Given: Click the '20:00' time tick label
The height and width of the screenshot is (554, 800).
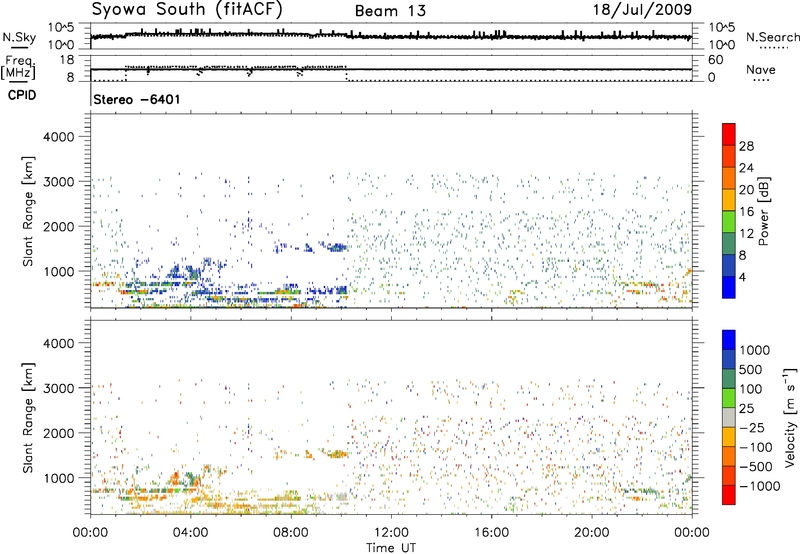Looking at the screenshot, I should tap(591, 533).
